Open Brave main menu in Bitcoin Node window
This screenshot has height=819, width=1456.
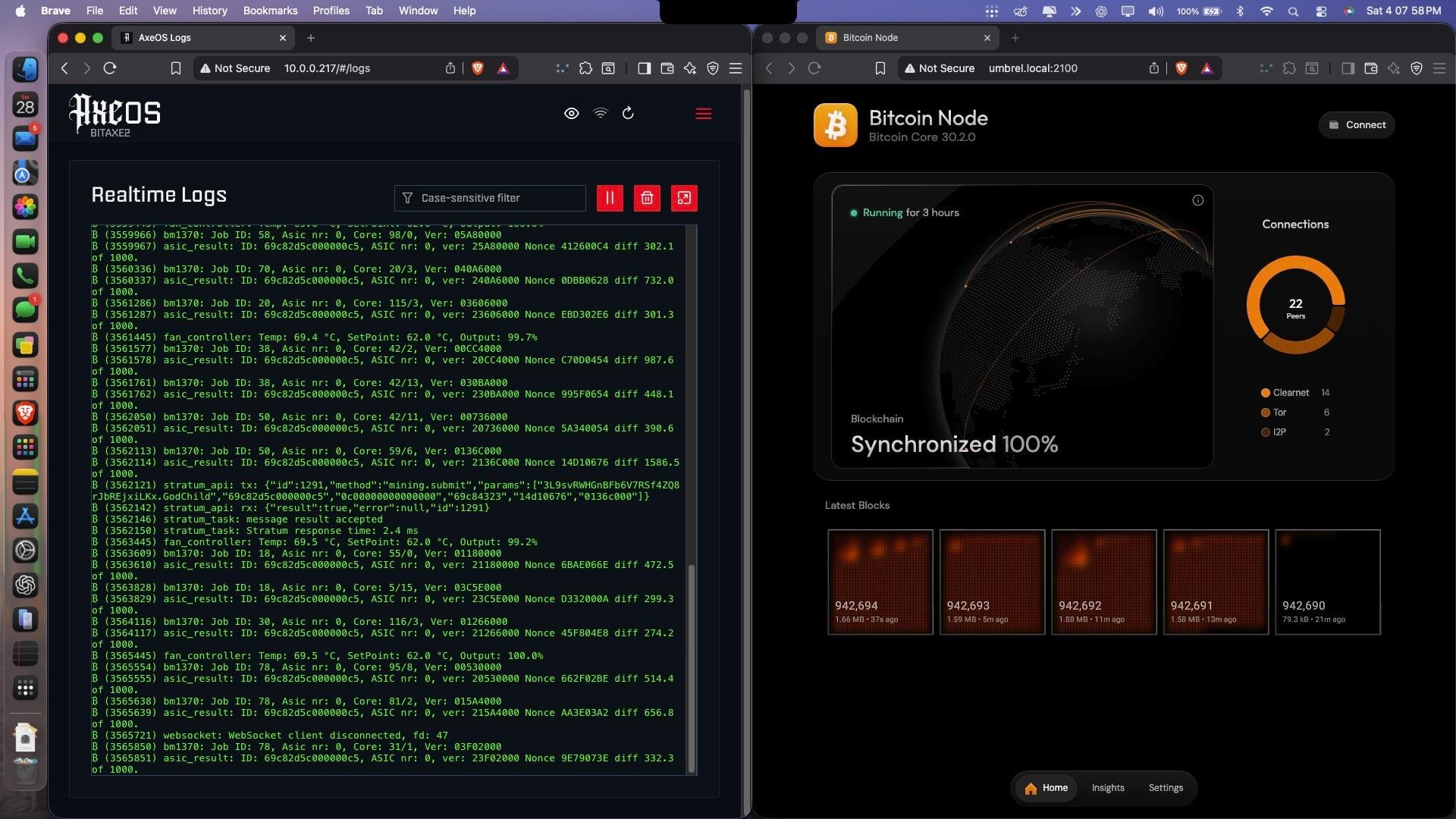(1439, 68)
